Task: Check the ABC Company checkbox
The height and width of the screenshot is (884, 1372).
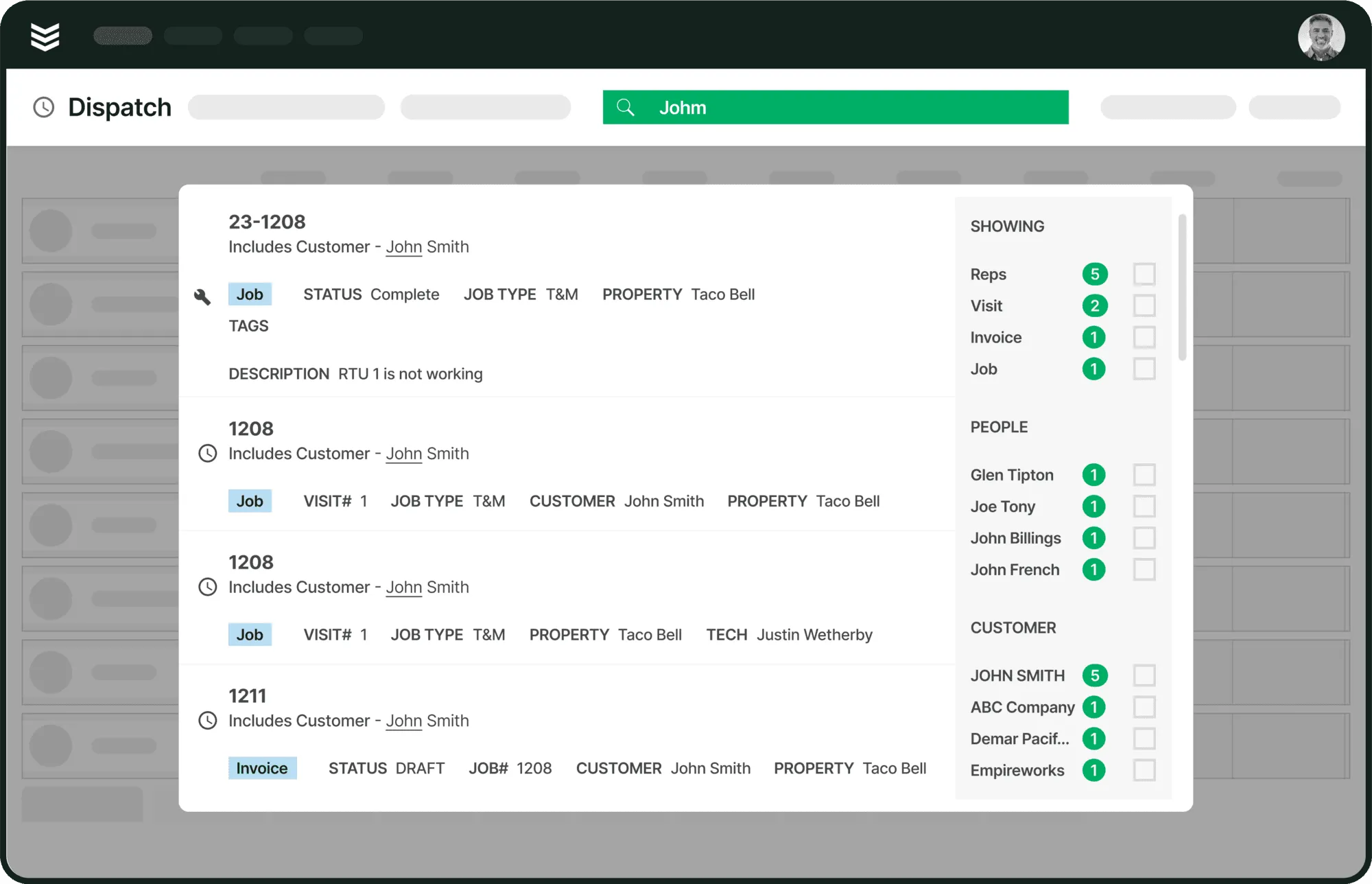Action: pos(1144,707)
